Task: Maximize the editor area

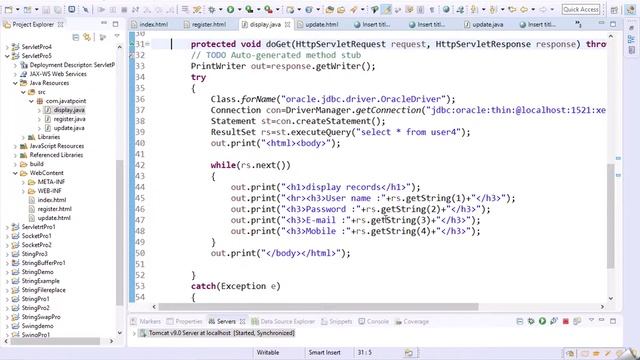Action: [x=613, y=24]
